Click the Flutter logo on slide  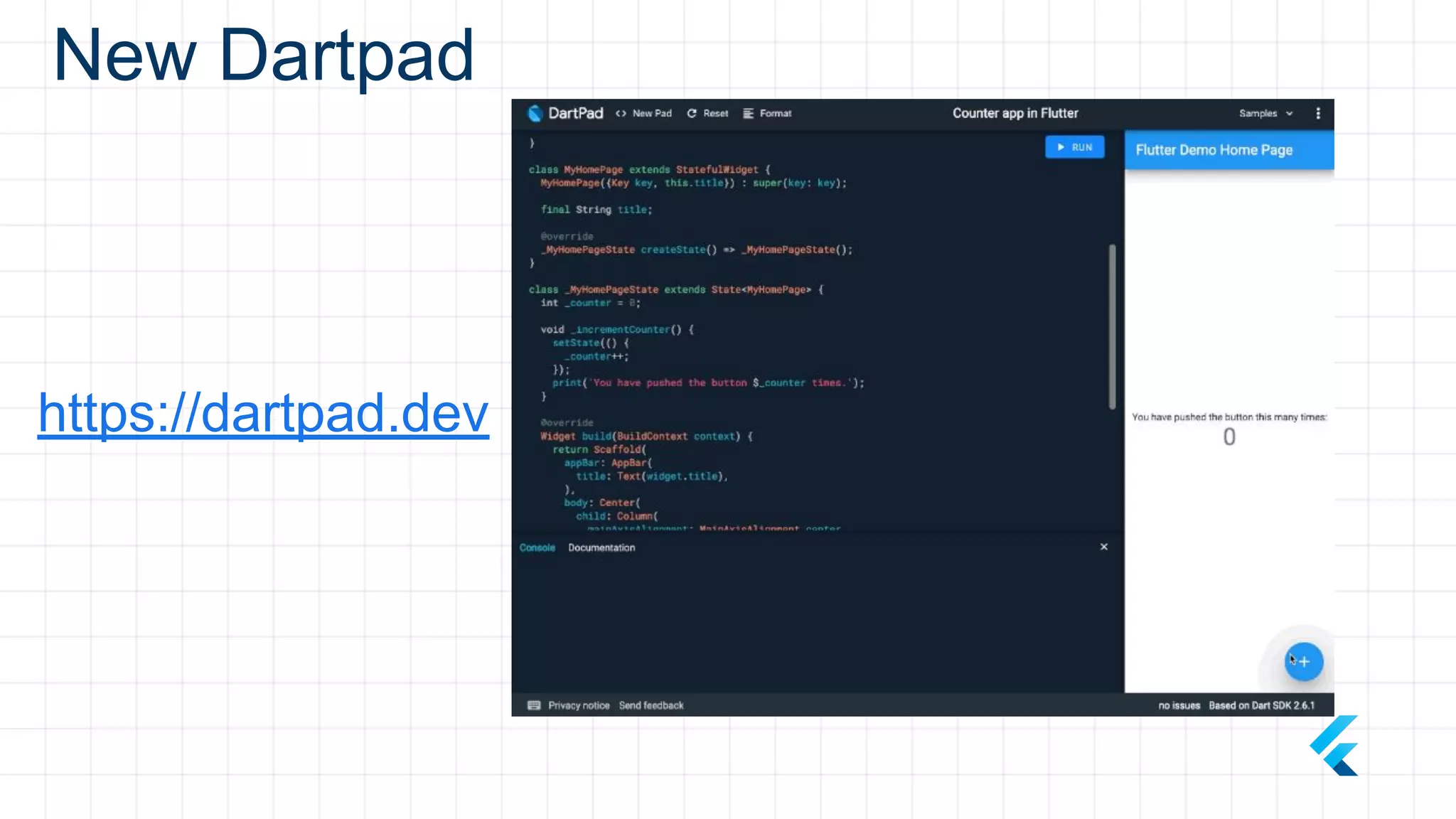coord(1334,746)
